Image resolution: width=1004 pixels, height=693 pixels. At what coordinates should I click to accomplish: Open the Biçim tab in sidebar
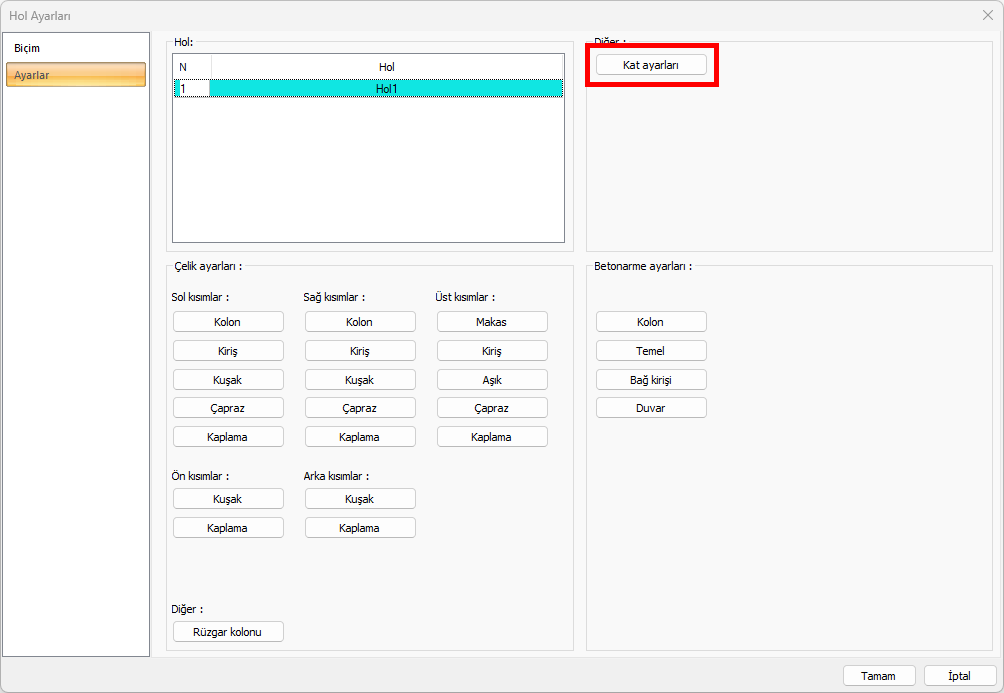[28, 48]
